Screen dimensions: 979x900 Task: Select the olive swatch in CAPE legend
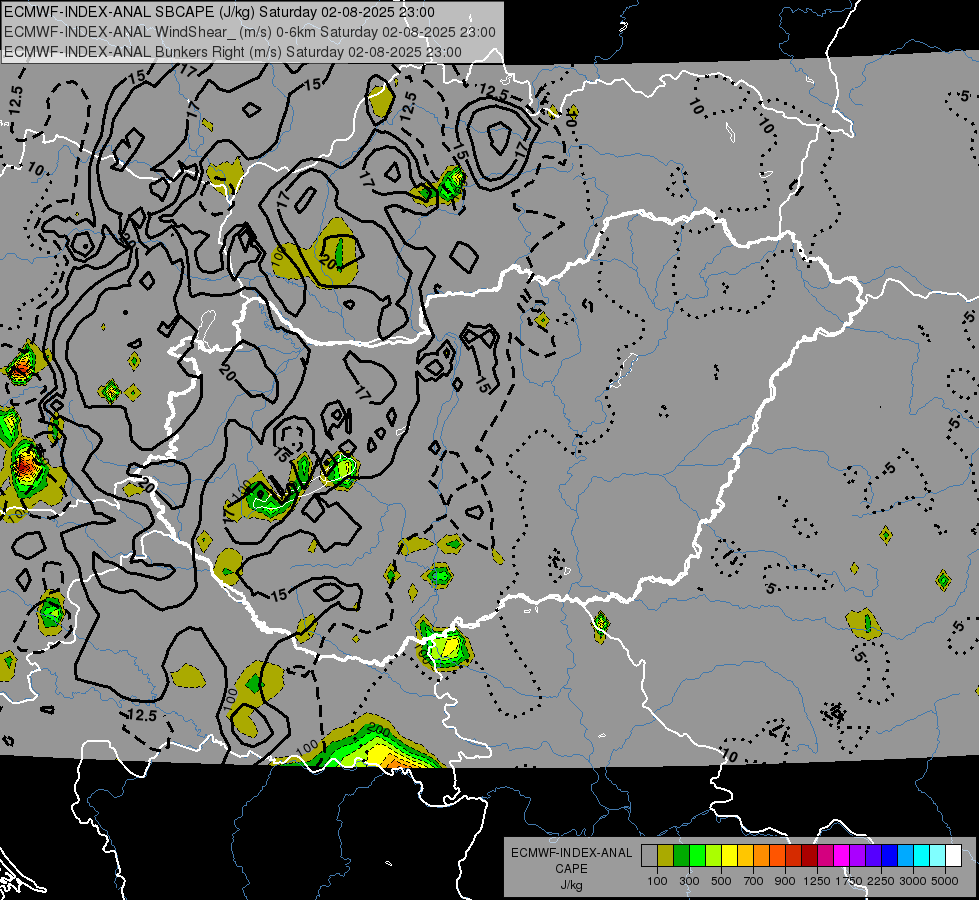coord(666,856)
